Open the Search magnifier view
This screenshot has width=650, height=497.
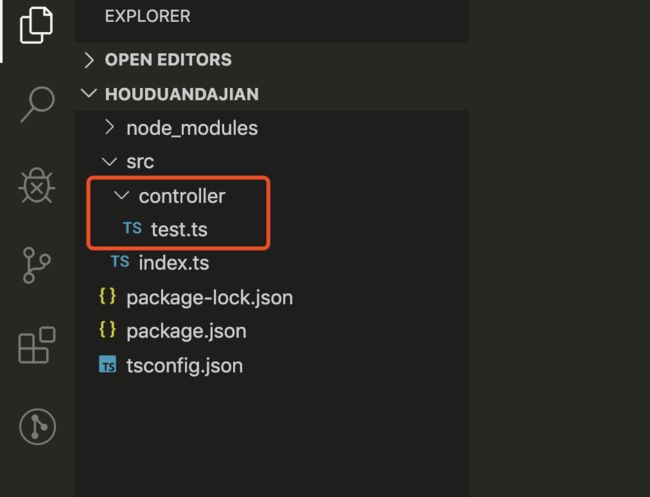click(x=37, y=104)
